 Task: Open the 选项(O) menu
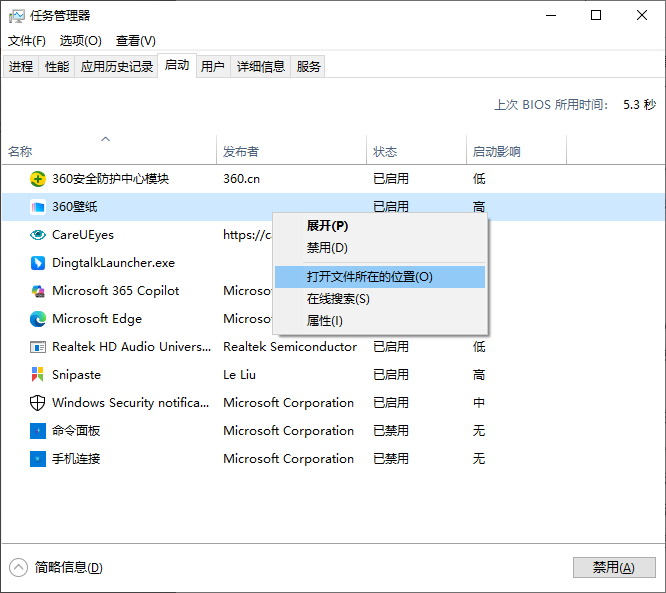click(x=81, y=41)
